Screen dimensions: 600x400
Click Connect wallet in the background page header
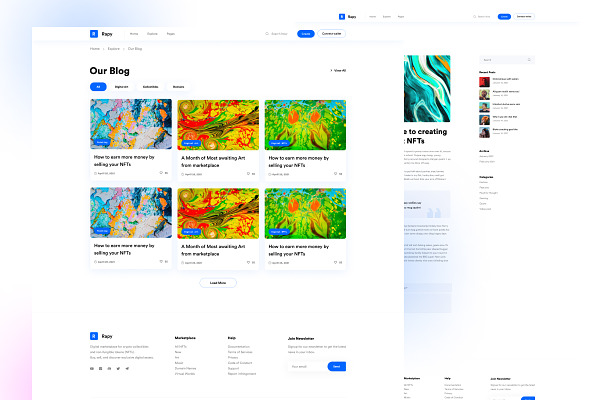click(524, 16)
